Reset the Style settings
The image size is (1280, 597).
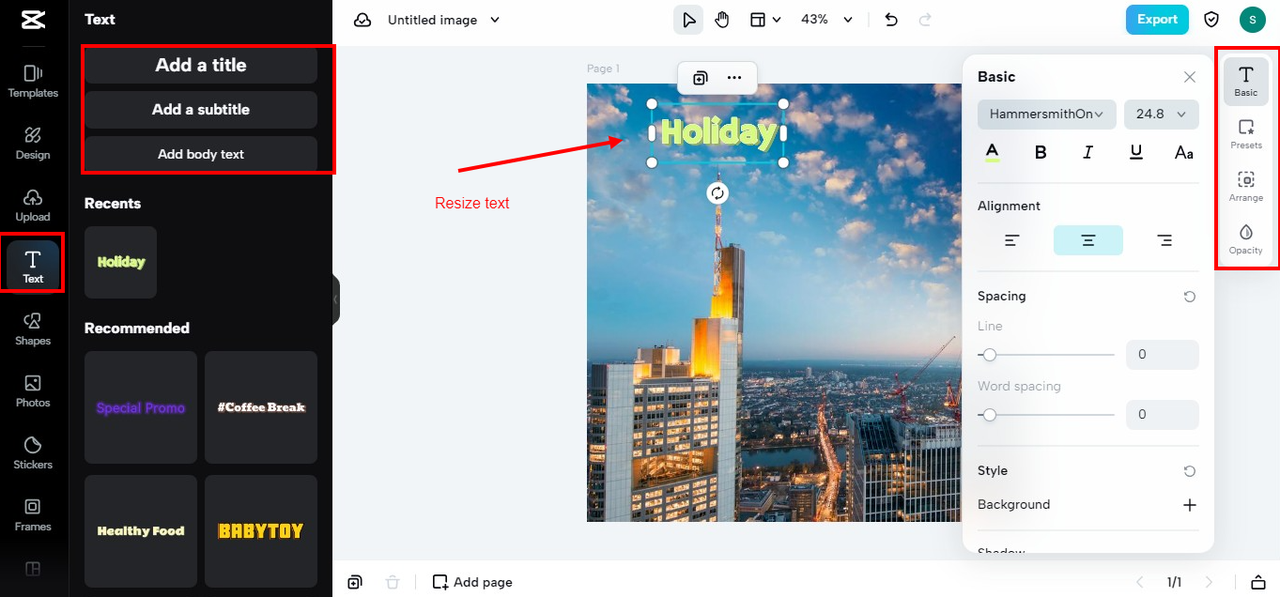[x=1189, y=471]
